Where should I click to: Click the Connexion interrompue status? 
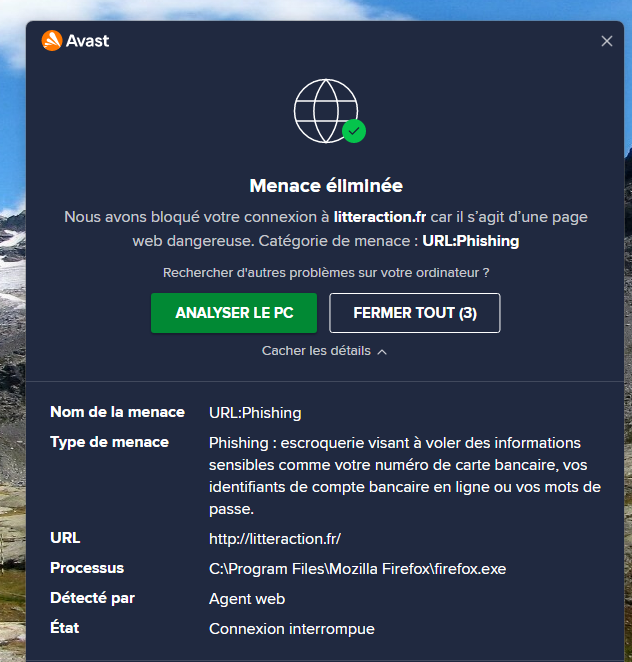point(291,629)
